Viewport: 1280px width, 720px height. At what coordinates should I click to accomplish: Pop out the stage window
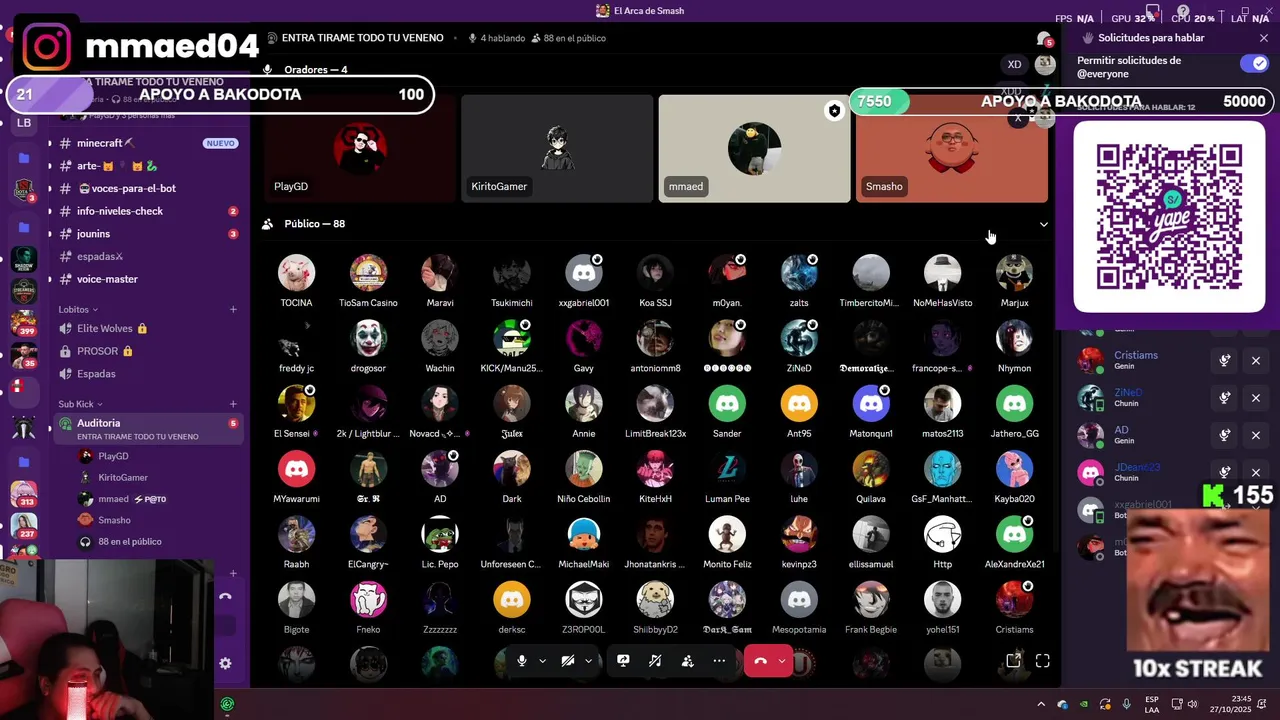tap(1013, 661)
